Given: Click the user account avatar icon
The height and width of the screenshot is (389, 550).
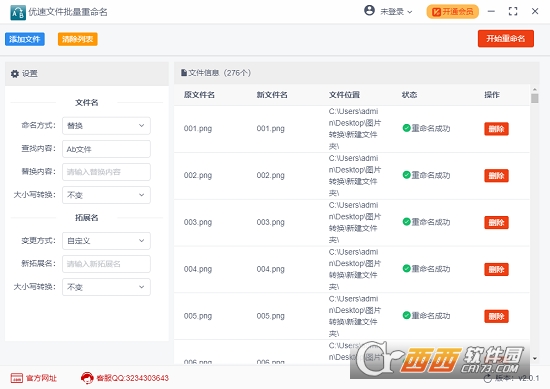Looking at the screenshot, I should tap(369, 11).
